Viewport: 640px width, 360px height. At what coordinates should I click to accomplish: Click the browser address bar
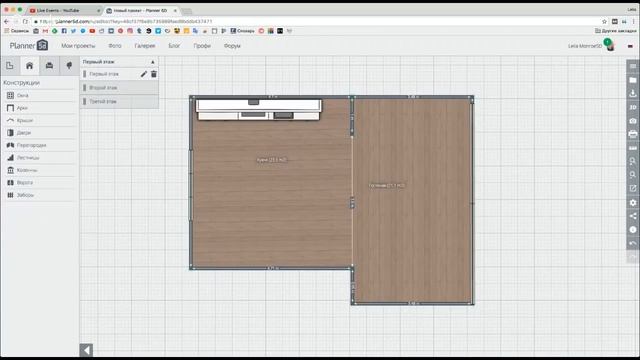(314, 21)
